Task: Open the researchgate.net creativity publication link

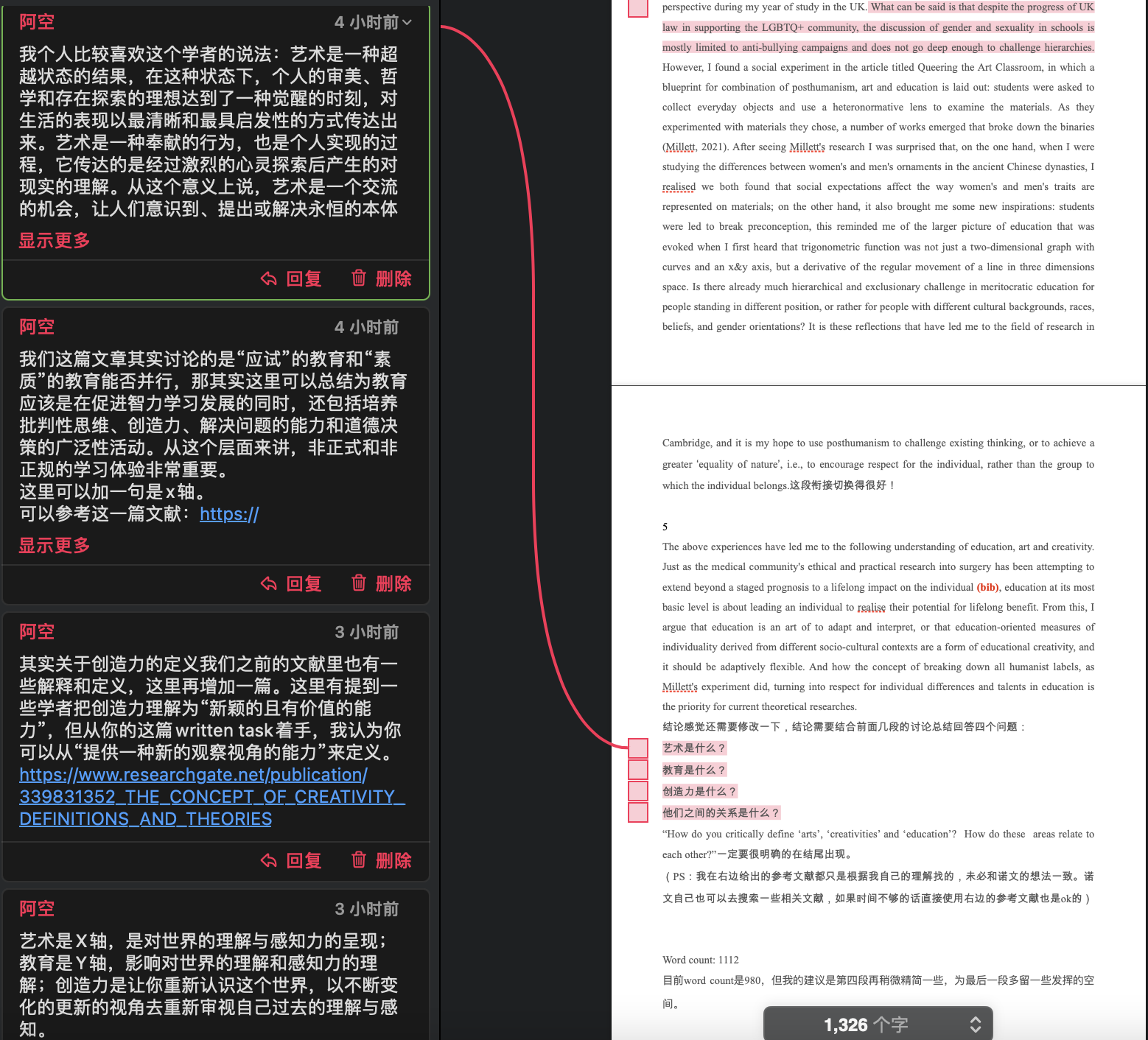Action: pyautogui.click(x=212, y=797)
